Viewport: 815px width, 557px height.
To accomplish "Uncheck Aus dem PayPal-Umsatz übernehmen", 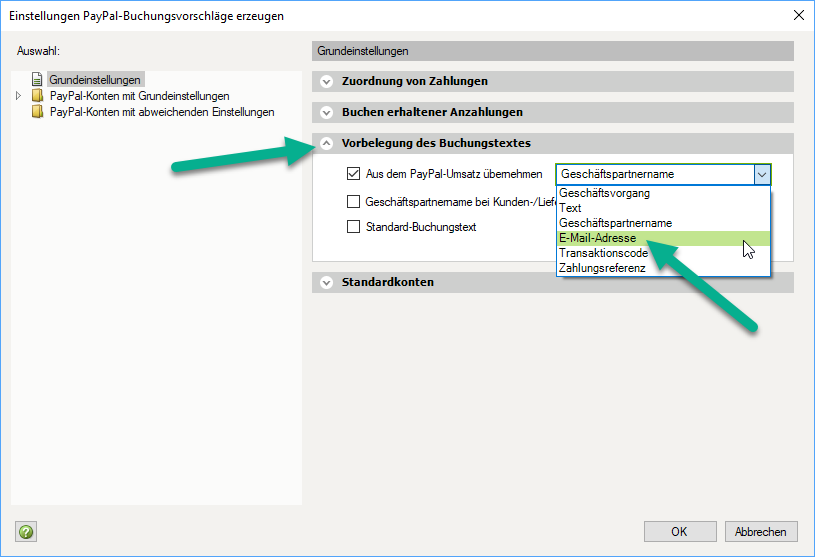I will point(353,174).
